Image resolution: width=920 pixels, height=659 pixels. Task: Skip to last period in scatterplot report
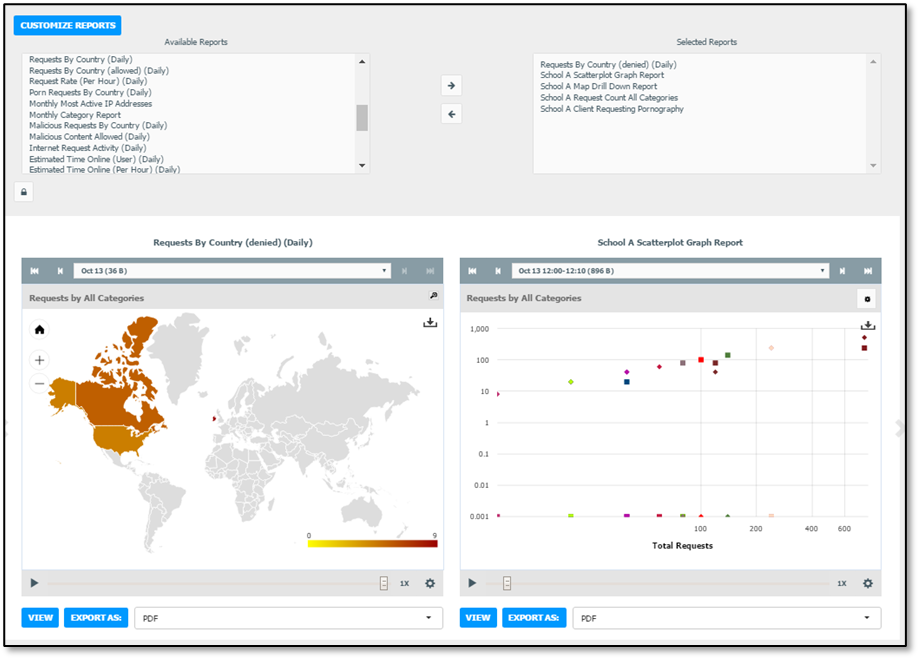coord(868,271)
